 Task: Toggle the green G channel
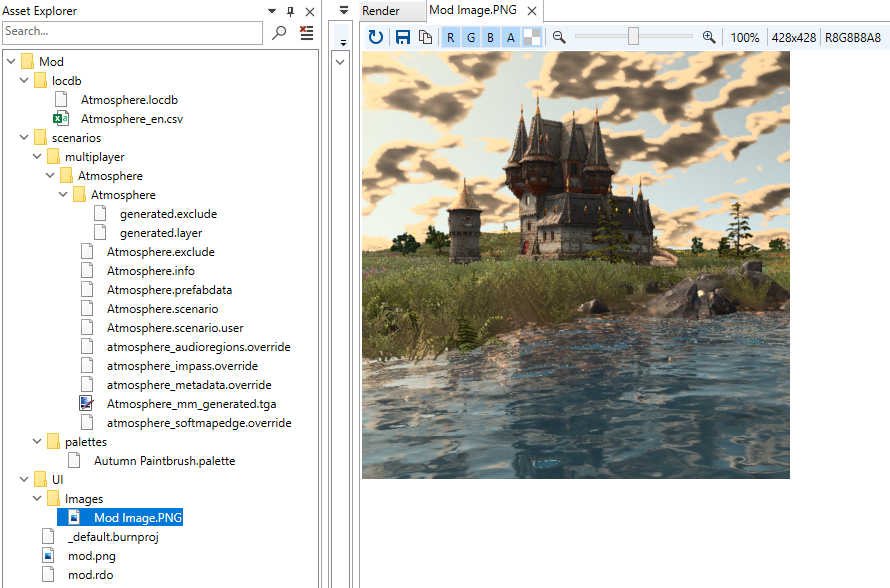(471, 37)
